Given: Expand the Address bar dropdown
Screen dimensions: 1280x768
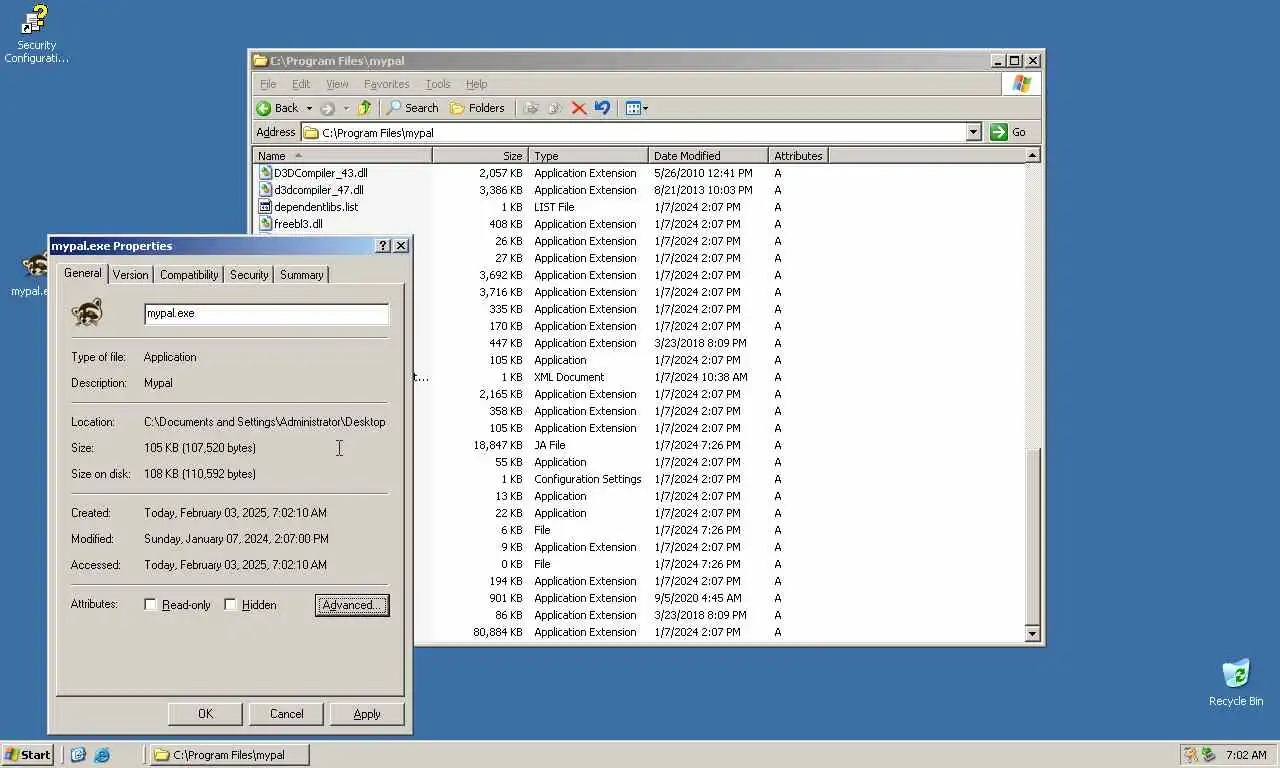Looking at the screenshot, I should [973, 132].
